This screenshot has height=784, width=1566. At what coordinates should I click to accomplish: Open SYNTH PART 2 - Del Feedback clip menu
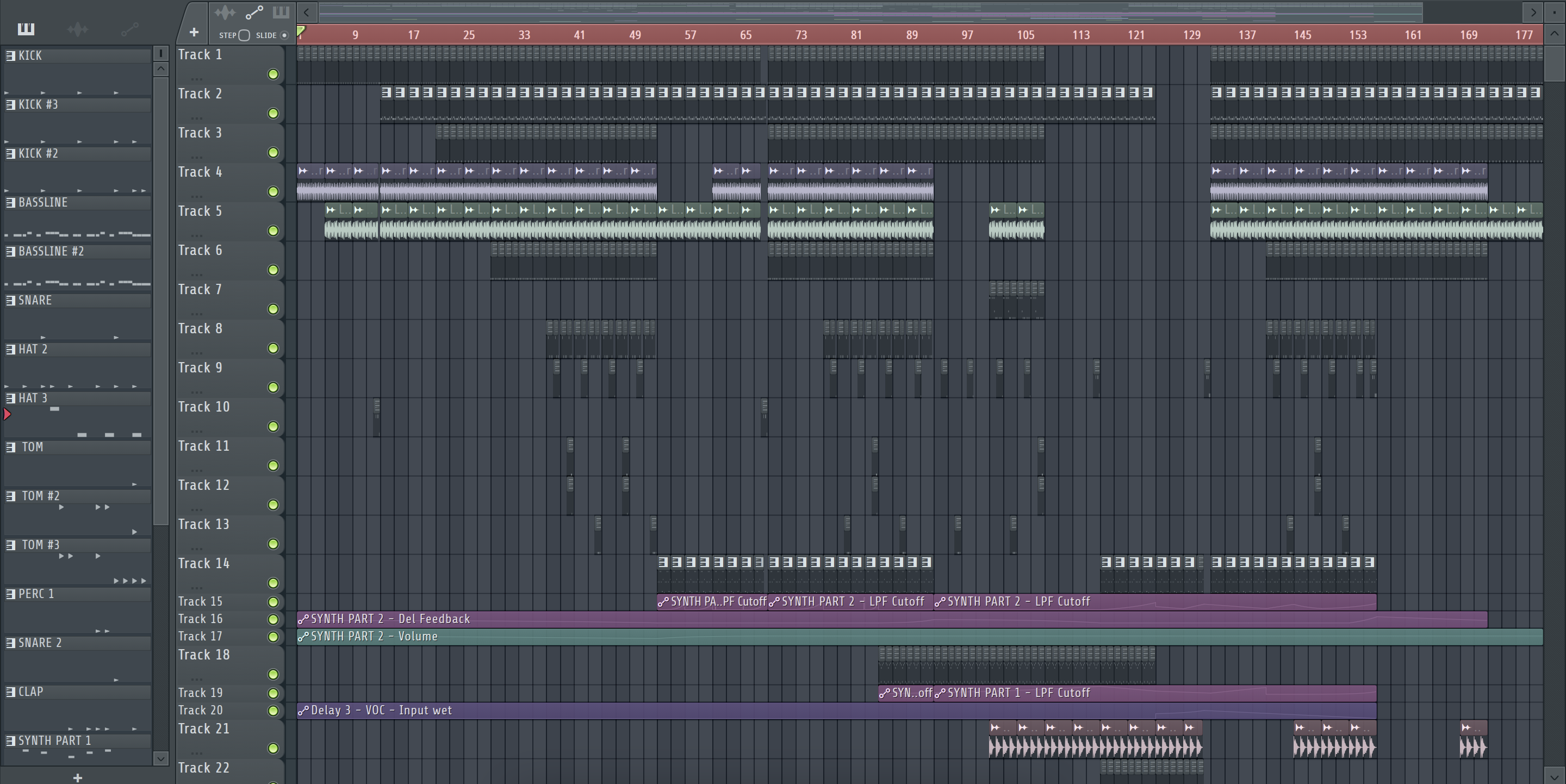click(303, 619)
